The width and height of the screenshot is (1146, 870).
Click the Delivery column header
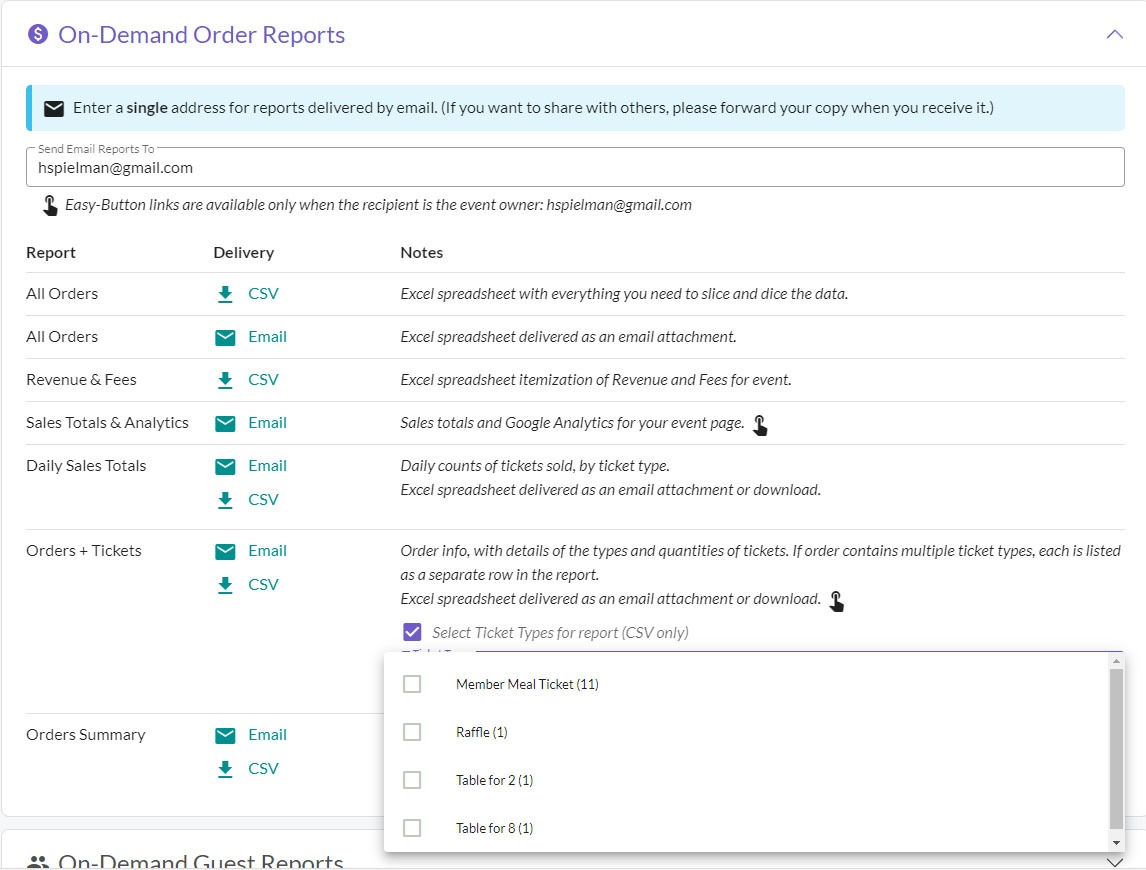(243, 253)
